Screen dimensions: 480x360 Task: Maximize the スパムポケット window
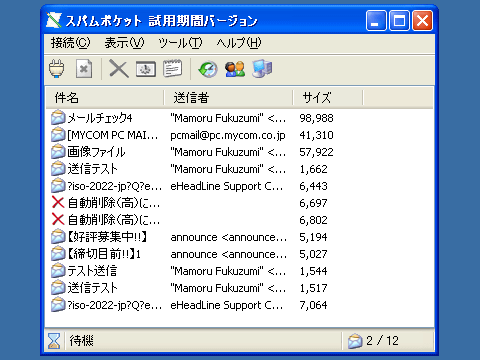pos(399,21)
